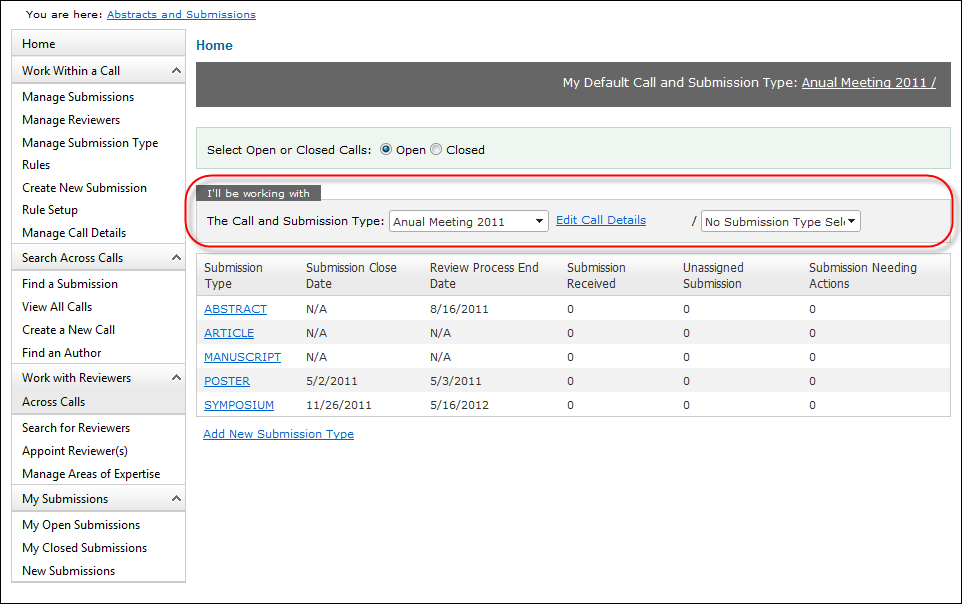The height and width of the screenshot is (604, 962).
Task: Go to Manage Submissions in sidebar
Action: (78, 97)
